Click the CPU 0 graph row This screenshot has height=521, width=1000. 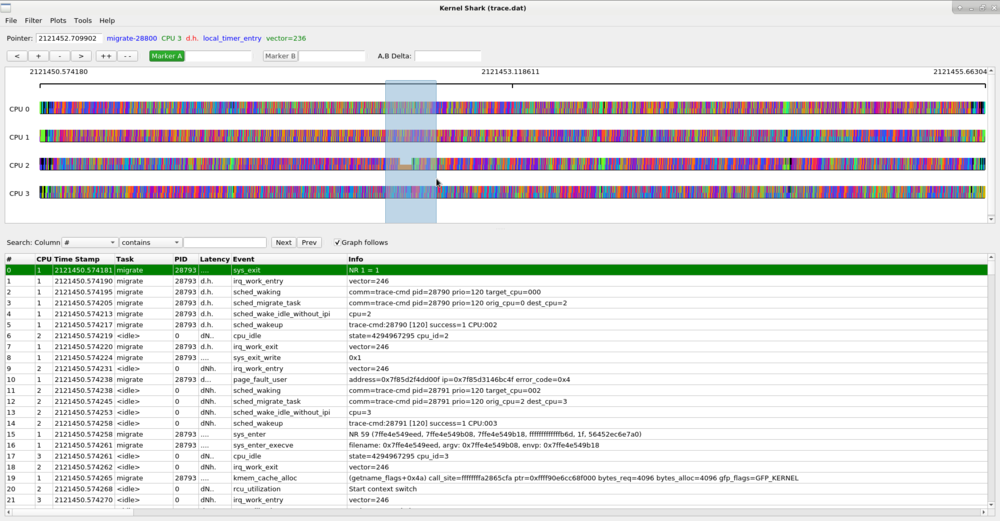click(x=512, y=108)
